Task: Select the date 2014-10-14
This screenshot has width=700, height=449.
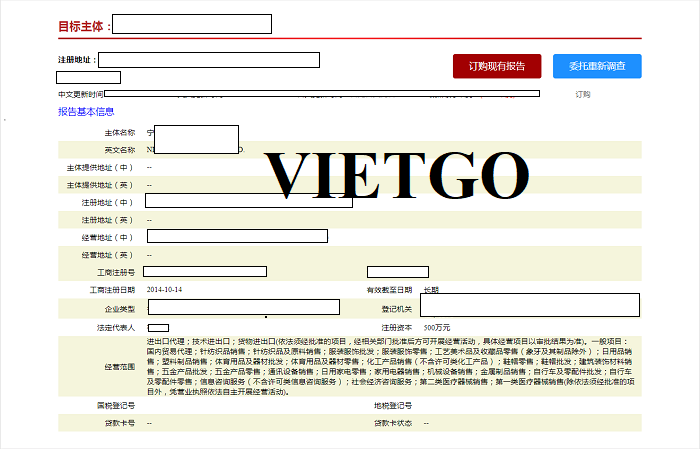Action: coord(164,290)
